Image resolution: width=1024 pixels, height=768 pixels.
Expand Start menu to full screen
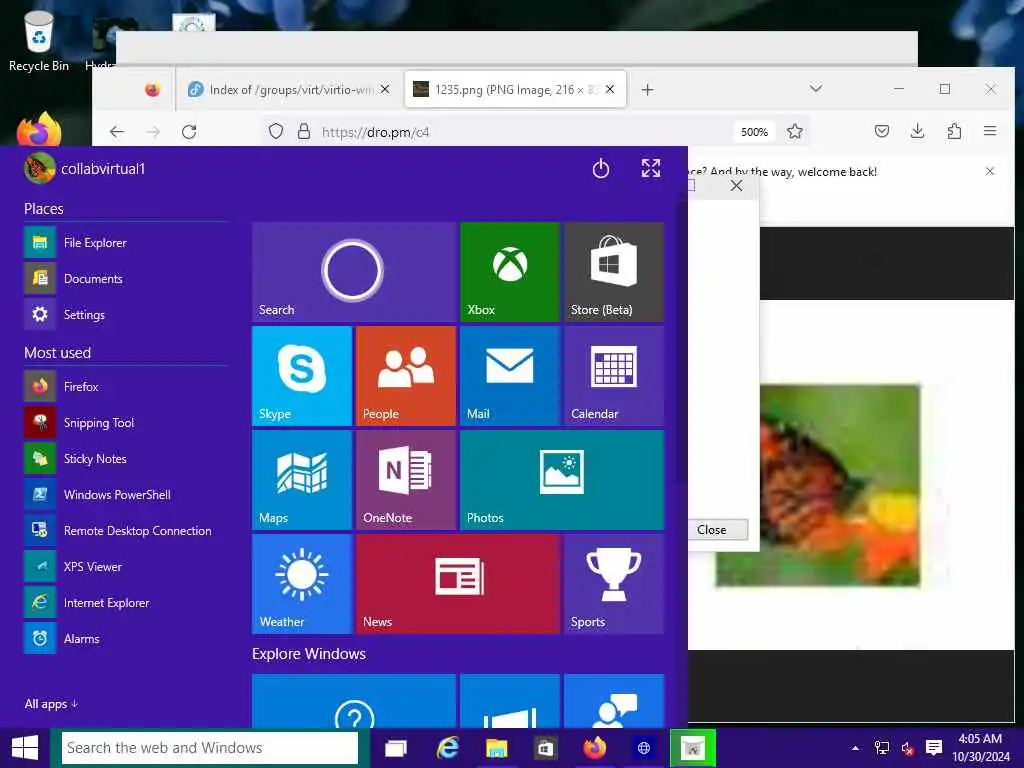tap(650, 168)
